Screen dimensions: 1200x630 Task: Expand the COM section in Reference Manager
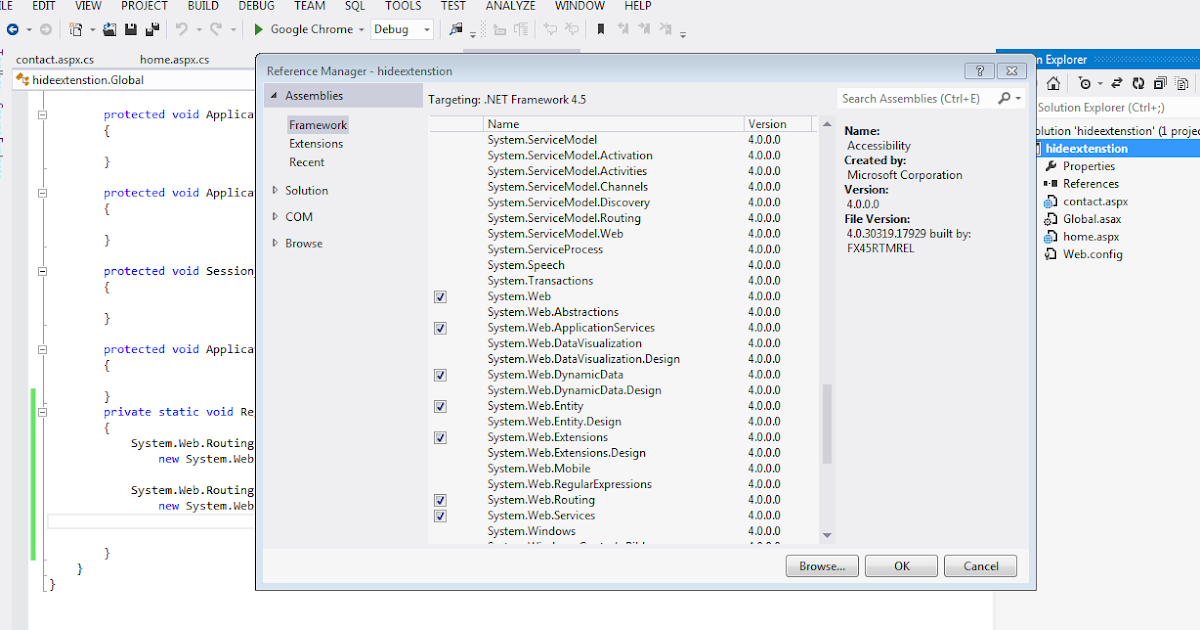[x=276, y=216]
